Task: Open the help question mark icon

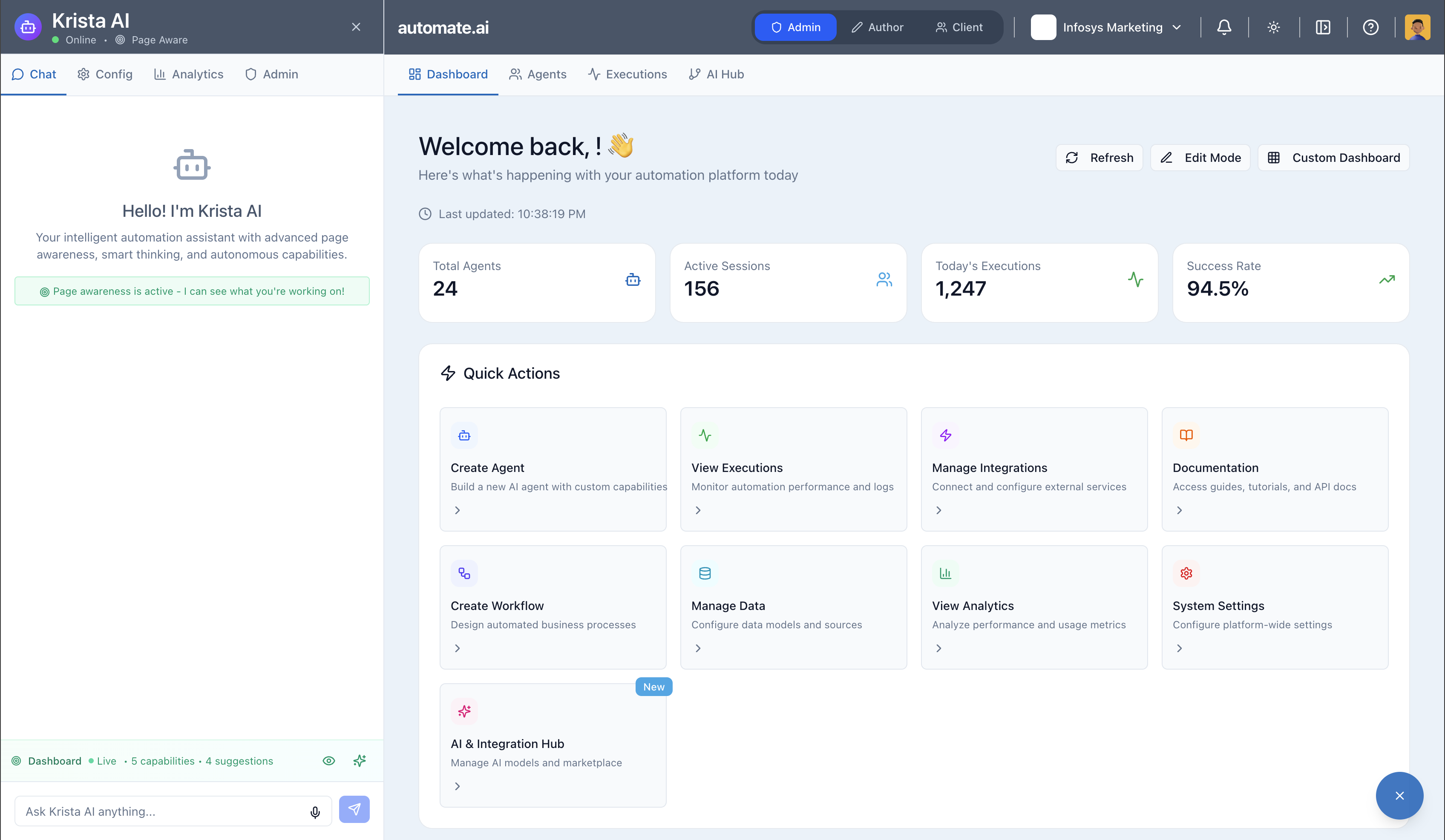Action: tap(1370, 27)
